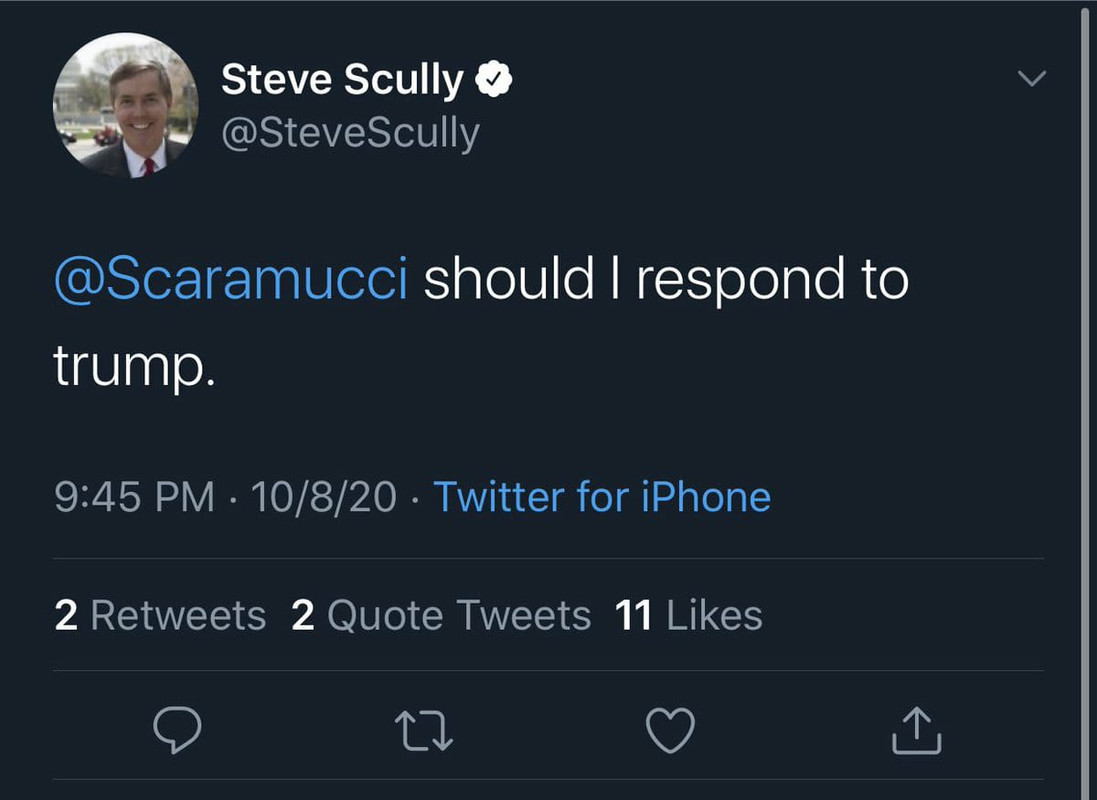Screen dimensions: 1097x800
Task: Click the tweet text 'should I respond to'
Action: pos(666,279)
